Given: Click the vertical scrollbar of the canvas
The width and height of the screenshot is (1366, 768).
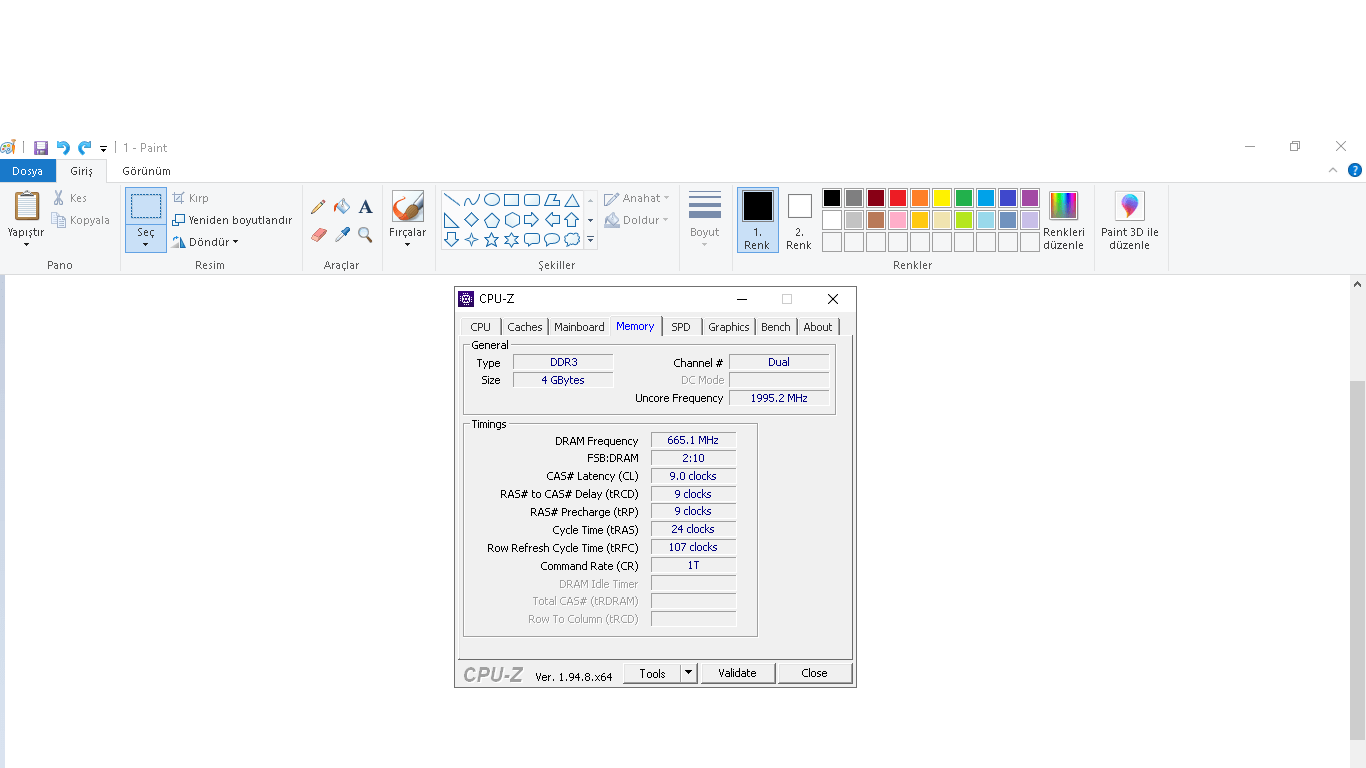Looking at the screenshot, I should (1358, 560).
